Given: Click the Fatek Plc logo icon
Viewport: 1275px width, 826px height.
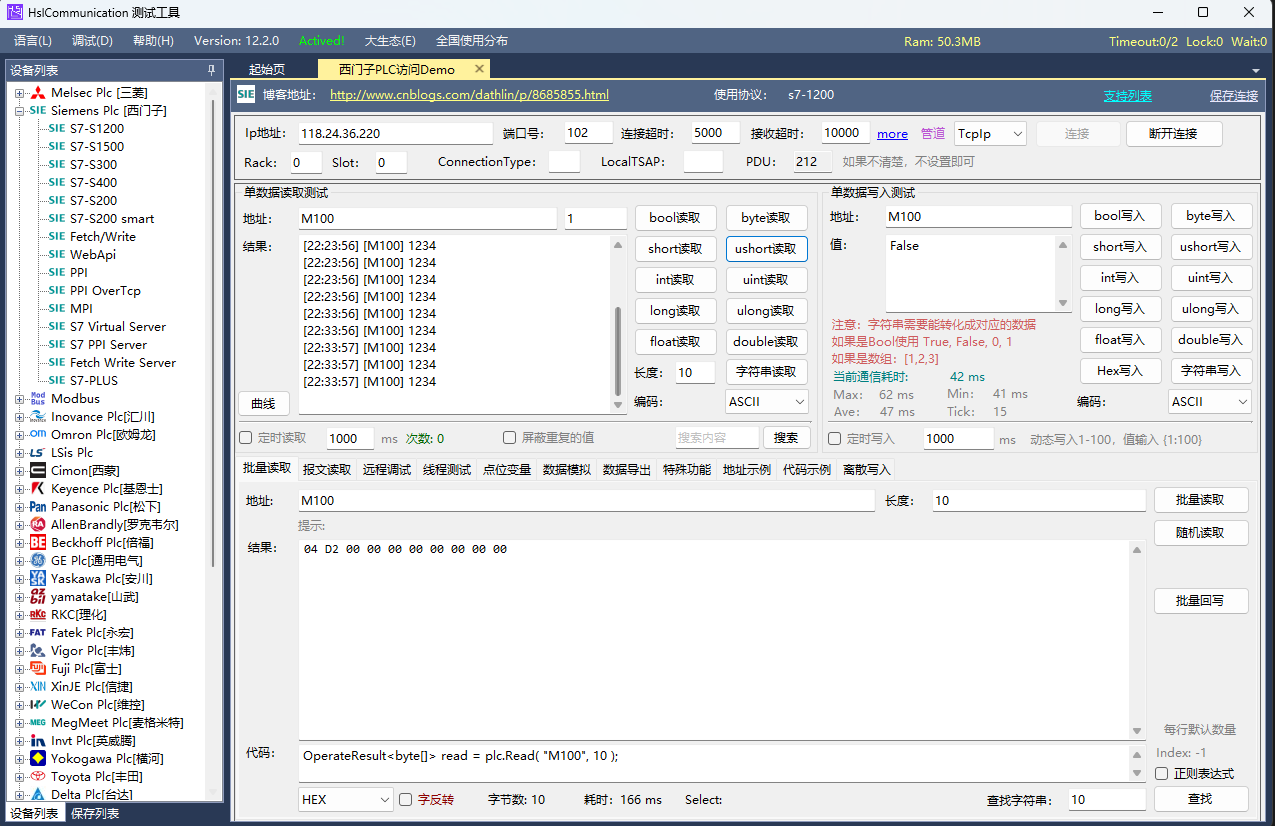Looking at the screenshot, I should coord(38,633).
